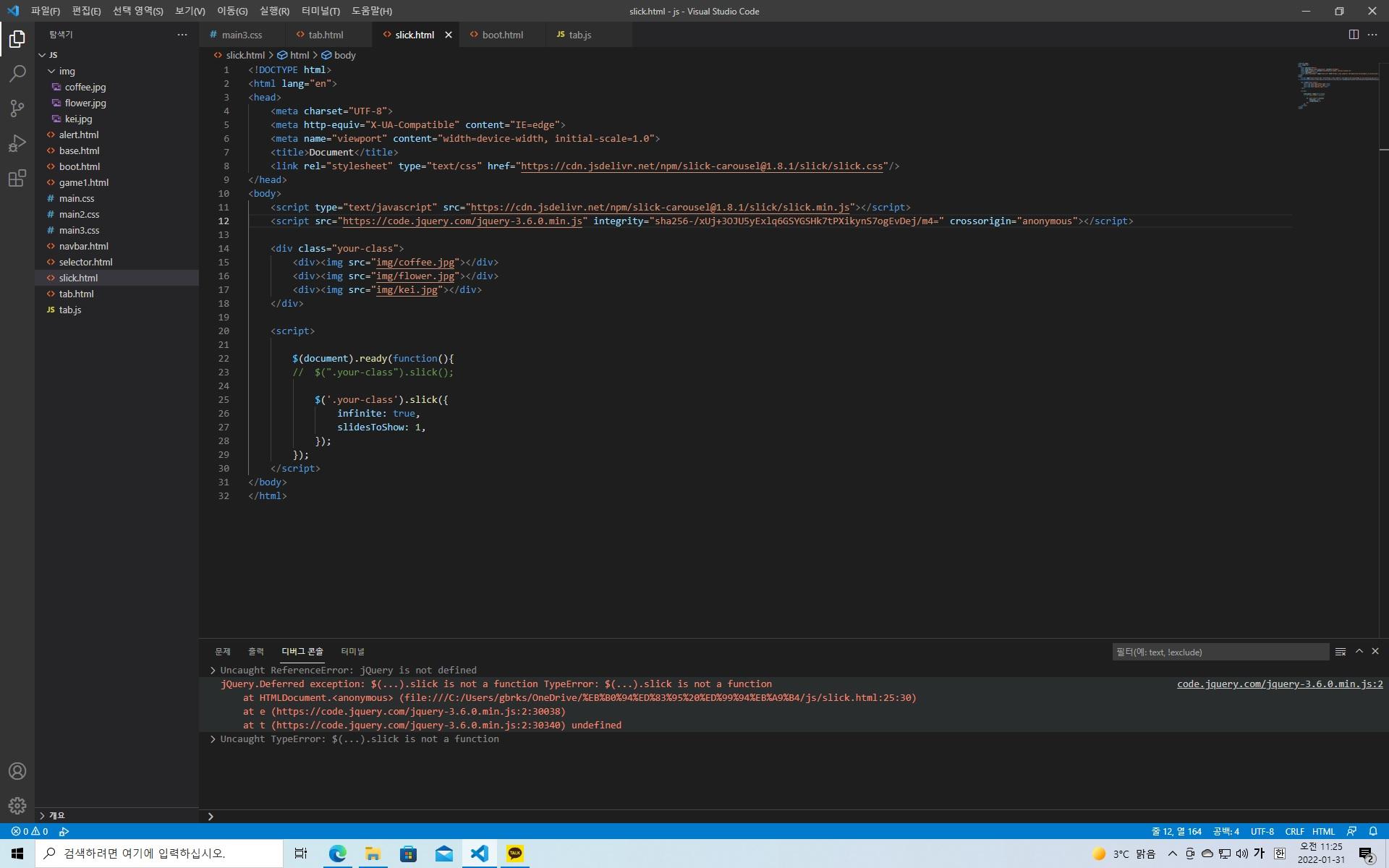Viewport: 1389px width, 868px height.
Task: Open the 선택 영역(S) menu
Action: click(x=137, y=11)
